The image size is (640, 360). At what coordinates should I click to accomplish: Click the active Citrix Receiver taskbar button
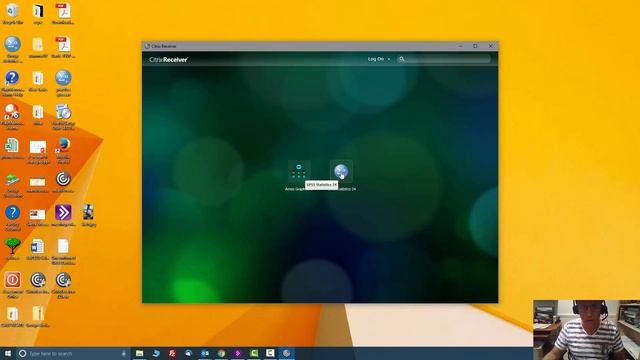tap(287, 353)
